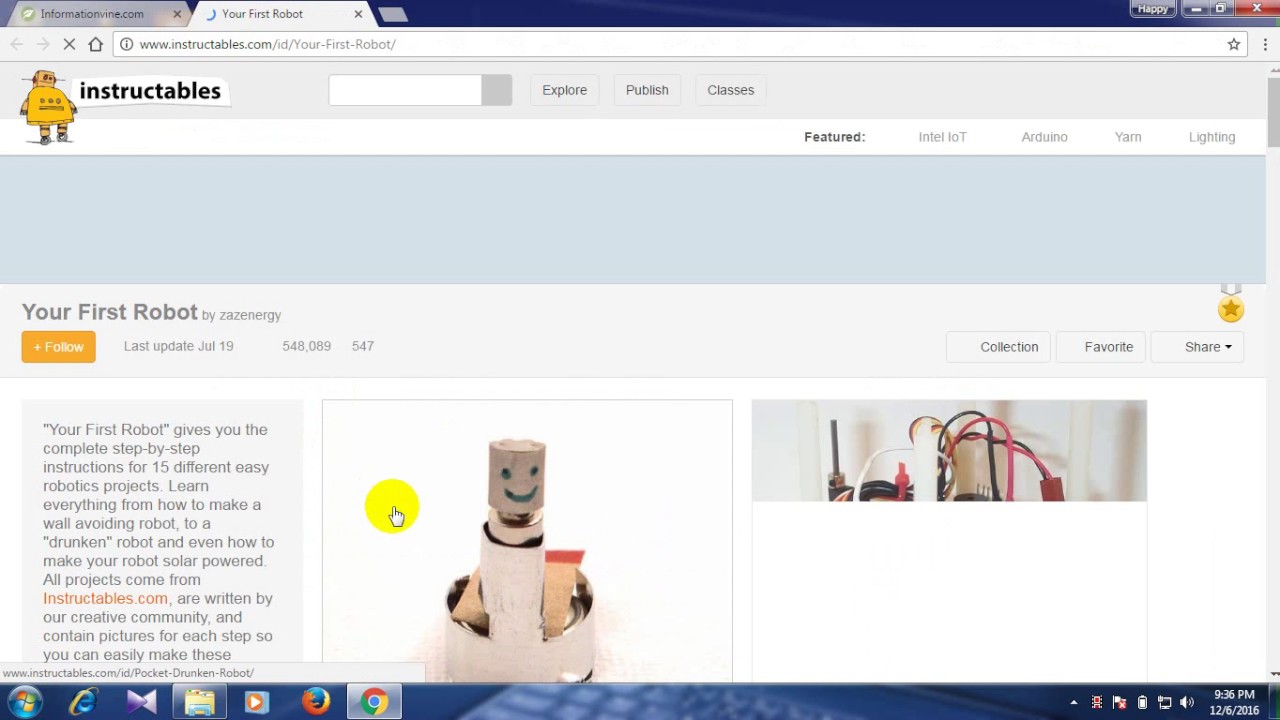The width and height of the screenshot is (1280, 720).
Task: Click the Instructables robot logo
Action: pyautogui.click(x=48, y=107)
